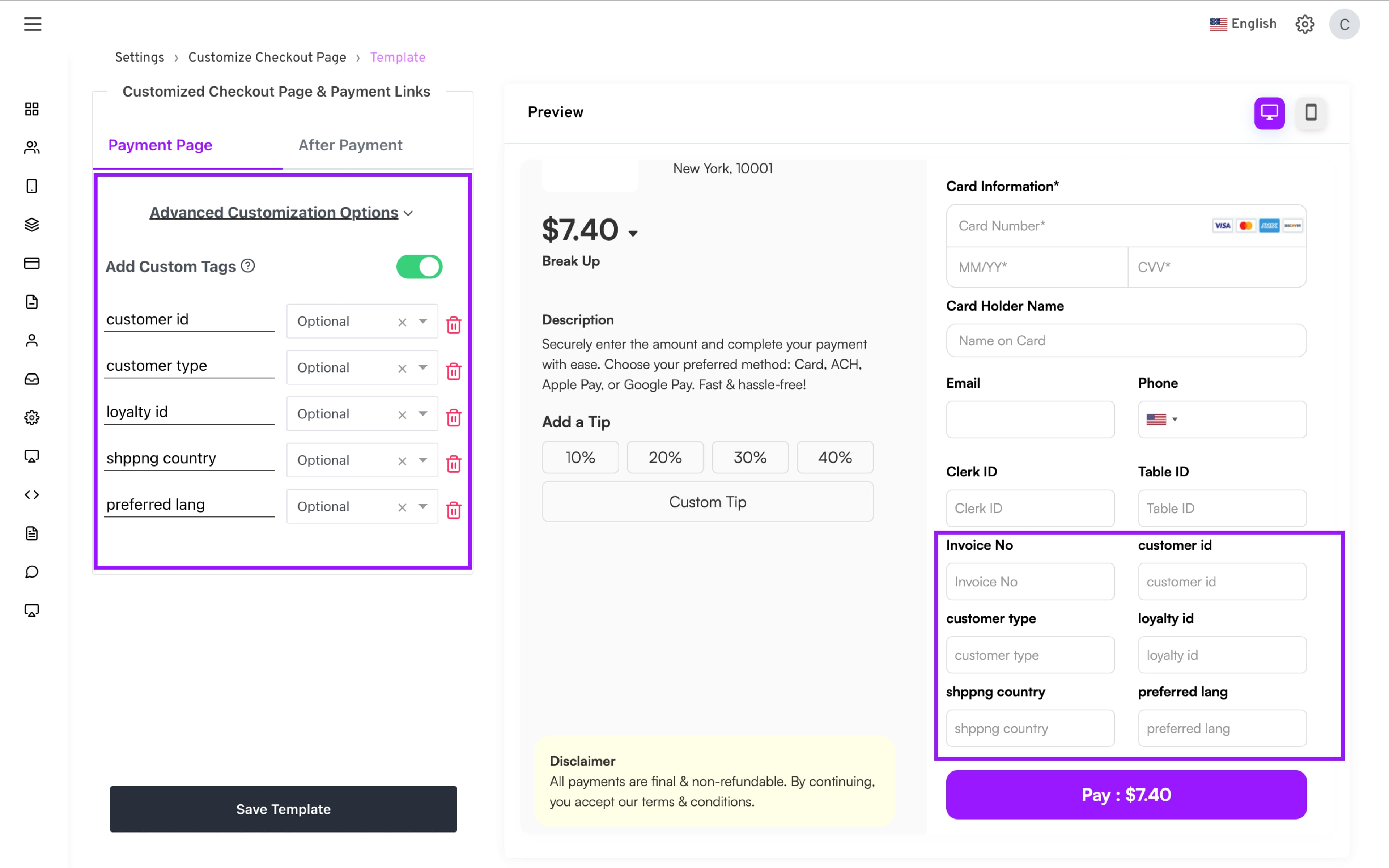Delete the loyalty id tag row
Image resolution: width=1389 pixels, height=868 pixels.
coord(454,417)
